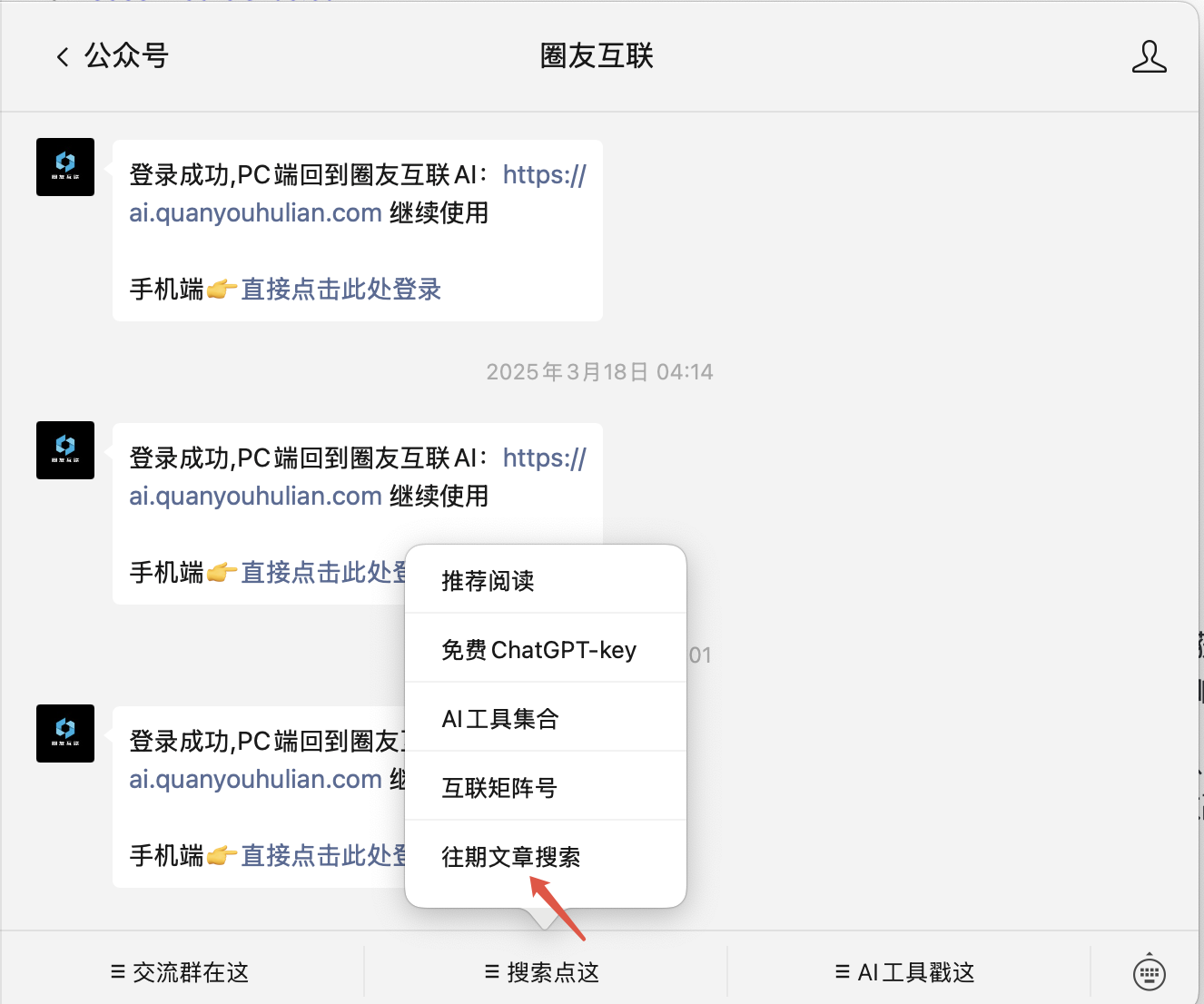Click avatar of second message

pos(65,450)
